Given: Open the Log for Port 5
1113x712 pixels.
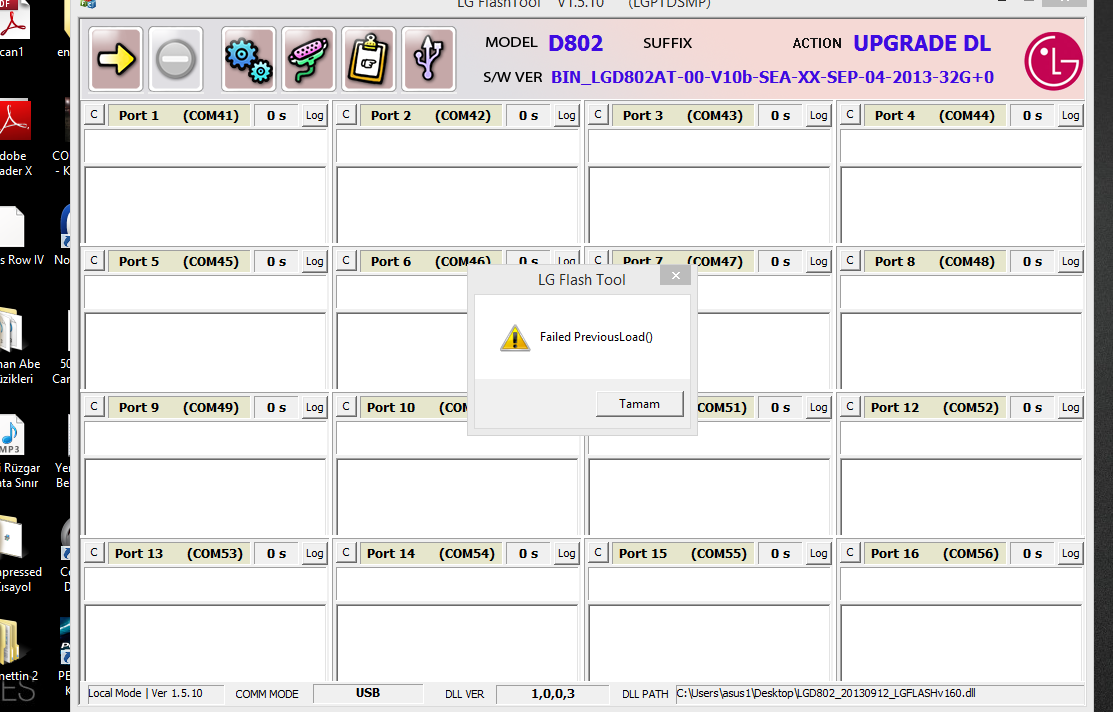Looking at the screenshot, I should click(x=314, y=262).
